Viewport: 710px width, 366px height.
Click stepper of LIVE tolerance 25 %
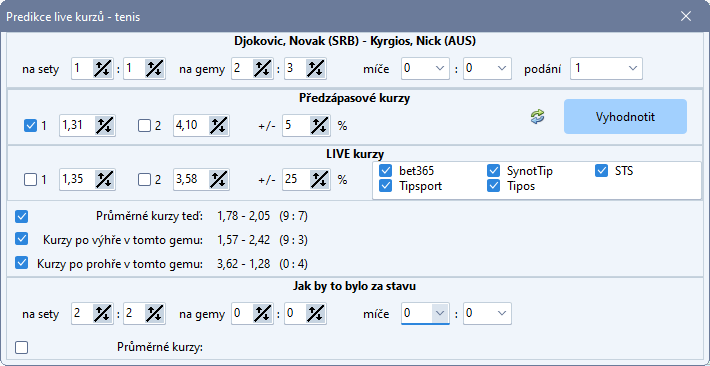(320, 179)
